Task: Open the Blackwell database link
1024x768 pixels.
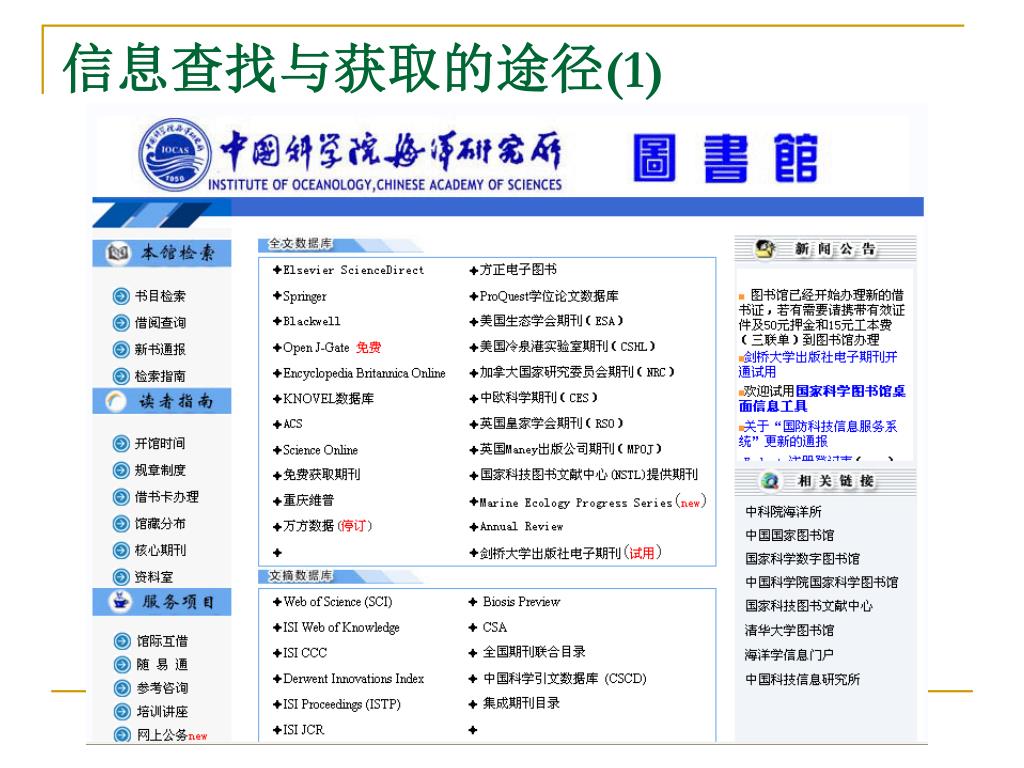Action: (312, 321)
